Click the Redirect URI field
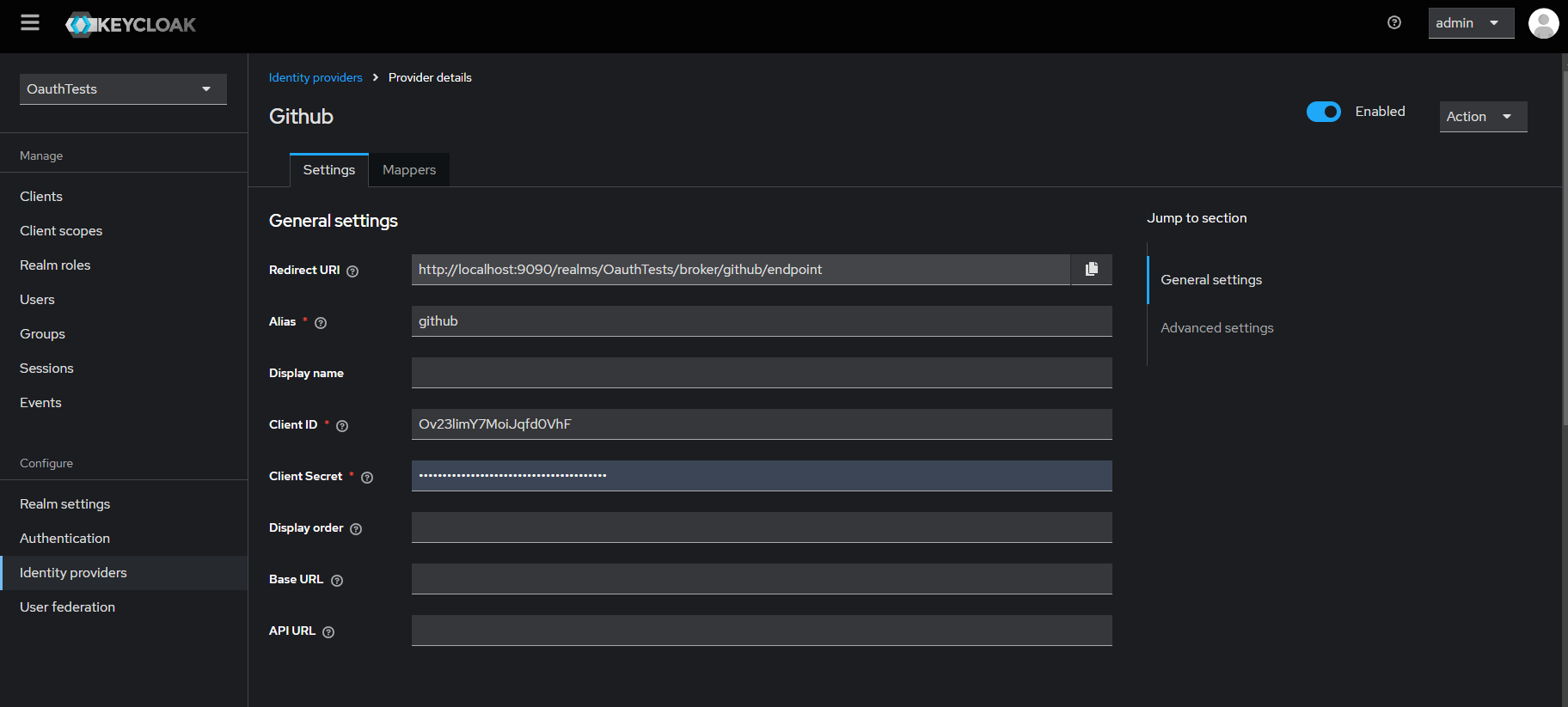 point(741,270)
